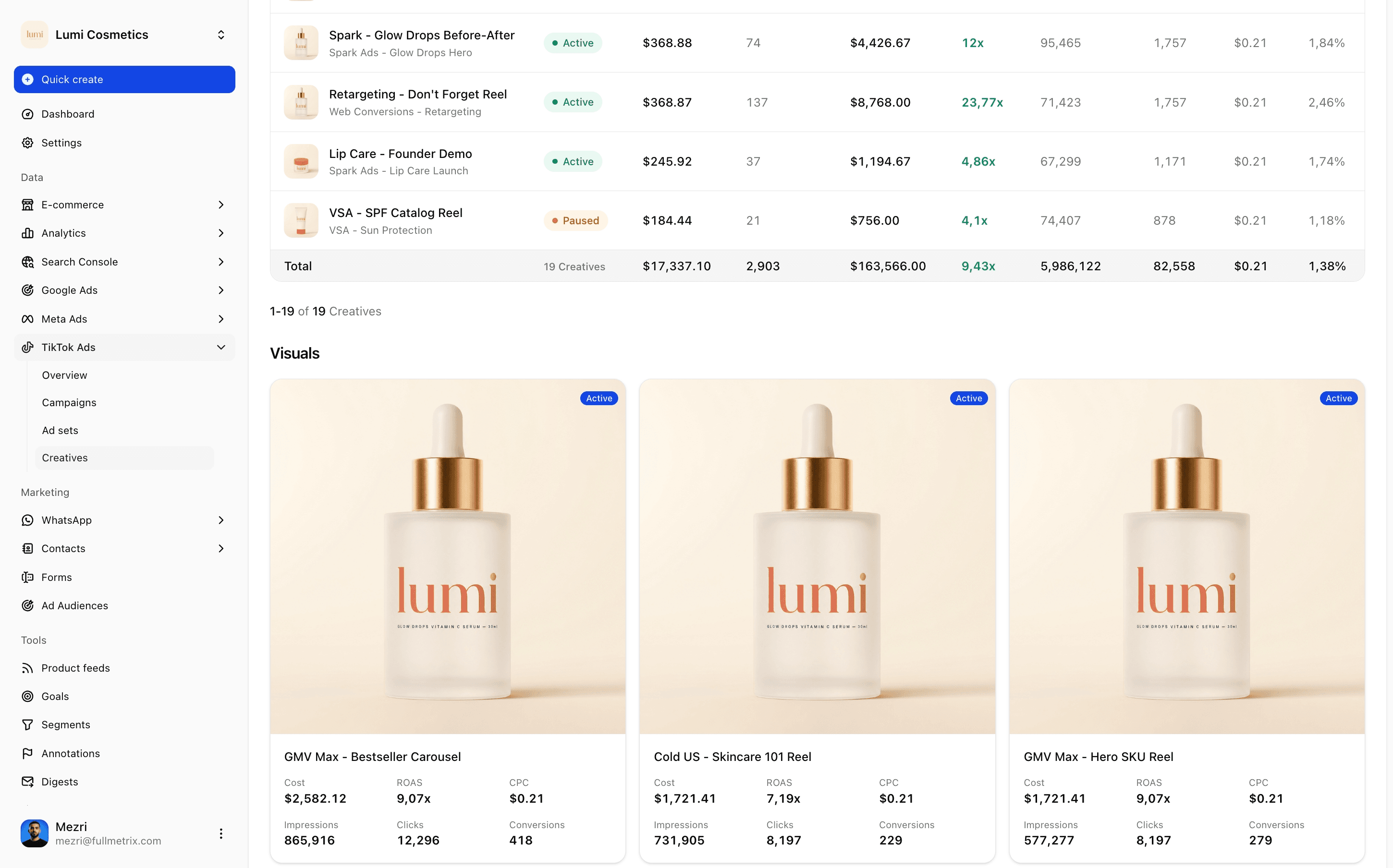Click Active badge on Hero SKU Reel card

click(1338, 398)
